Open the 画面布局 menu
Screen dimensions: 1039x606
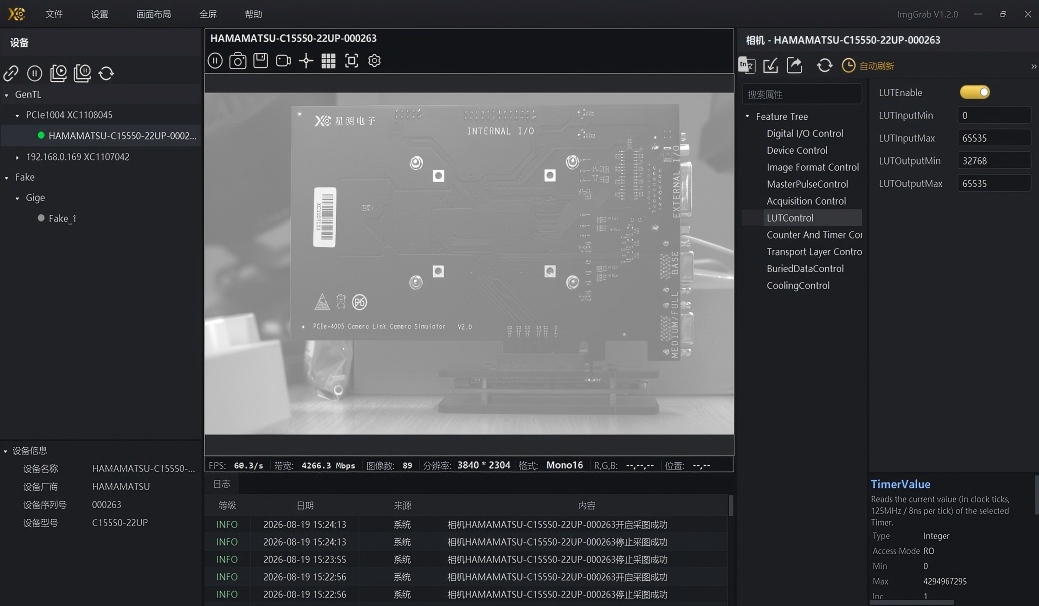[153, 14]
